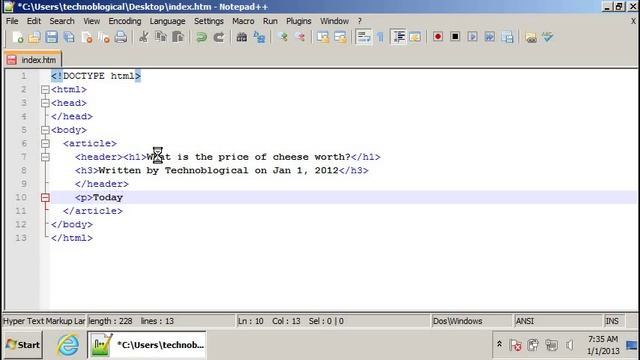Toggle Show Indent Guide icon
640x360 pixels.
398,37
